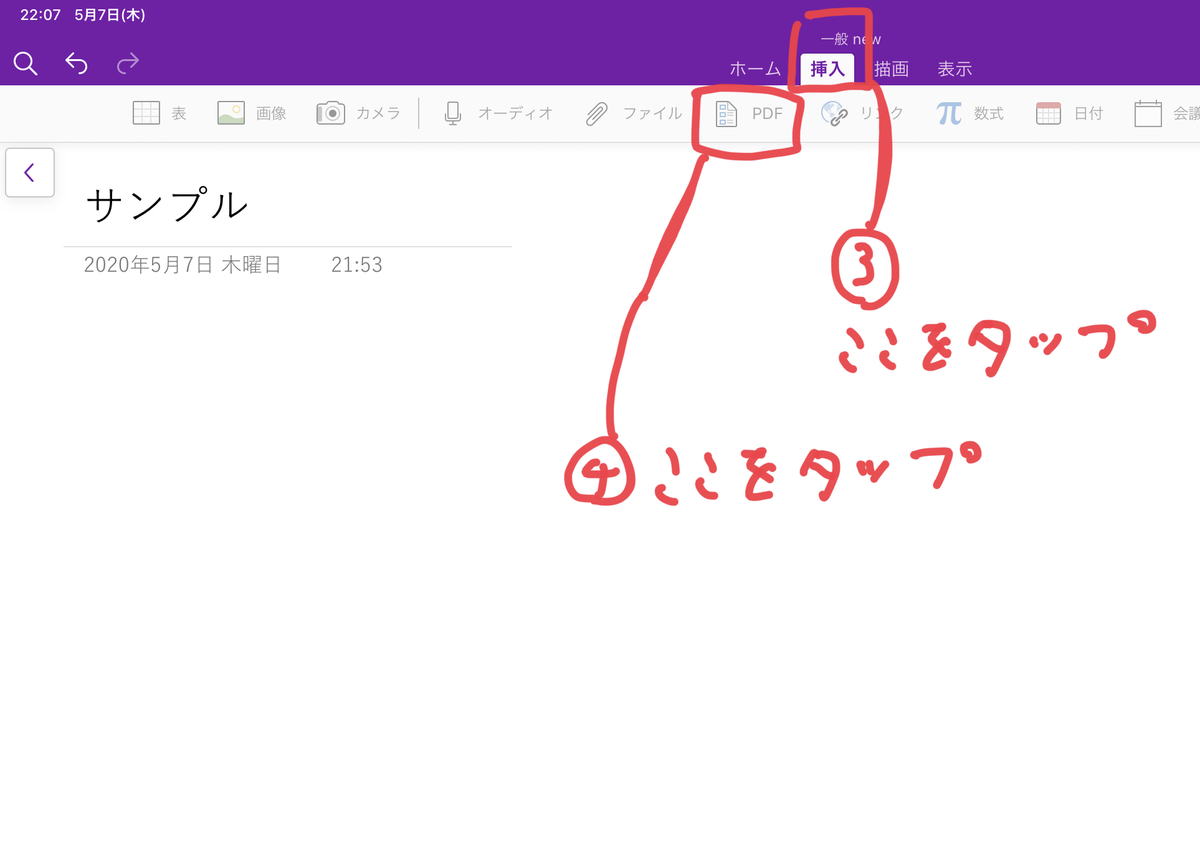Undo the last action

pyautogui.click(x=76, y=64)
